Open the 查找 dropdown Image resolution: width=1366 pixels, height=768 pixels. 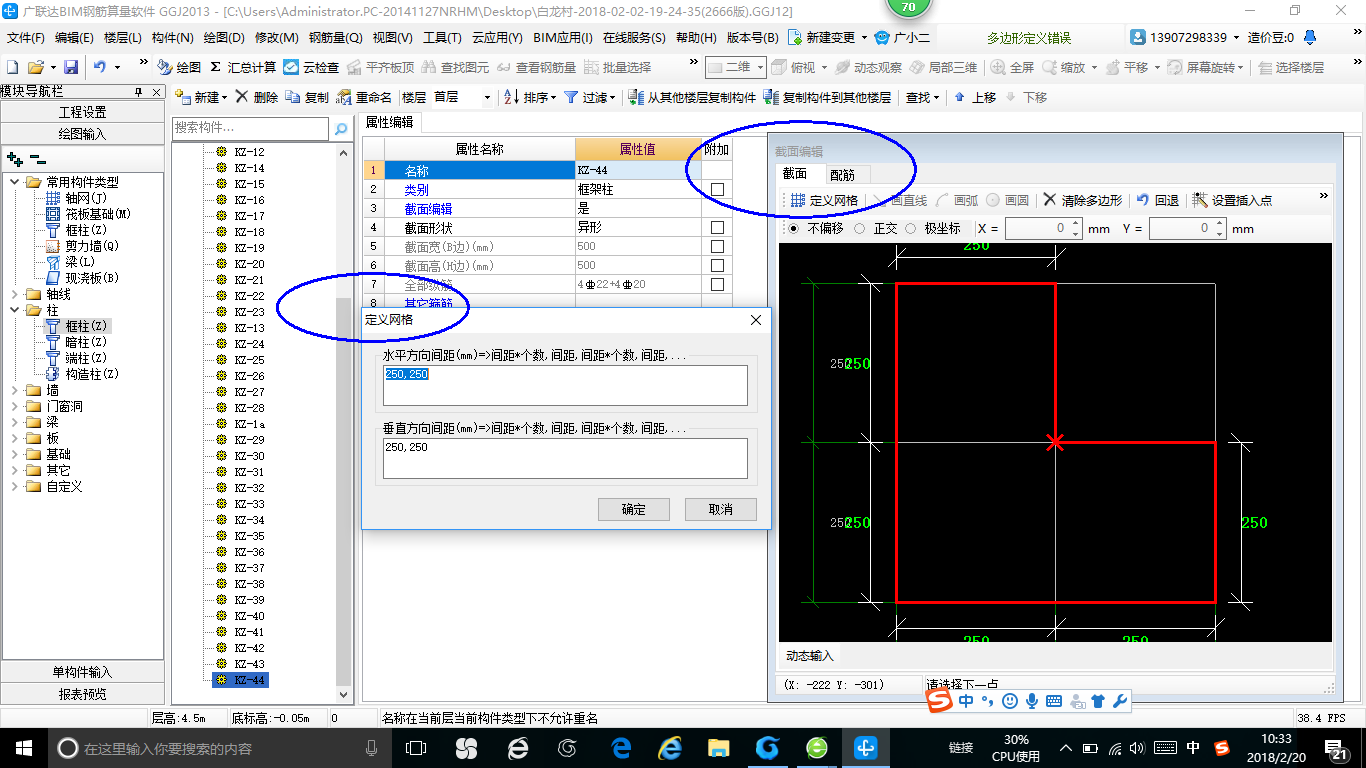tap(922, 97)
